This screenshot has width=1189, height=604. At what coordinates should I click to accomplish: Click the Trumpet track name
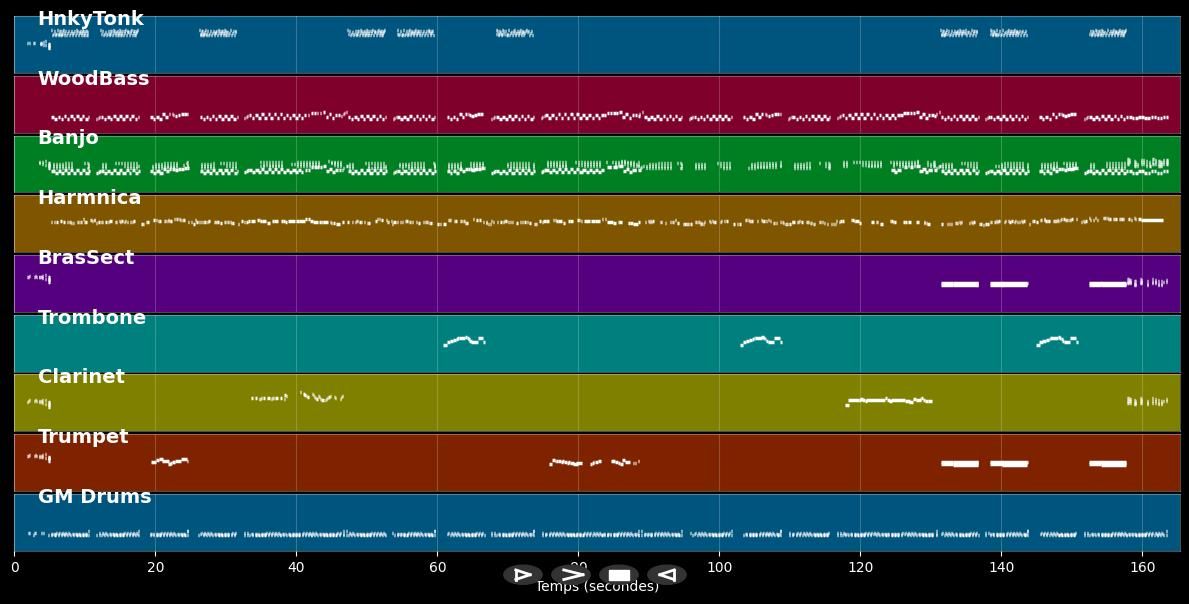tap(83, 437)
